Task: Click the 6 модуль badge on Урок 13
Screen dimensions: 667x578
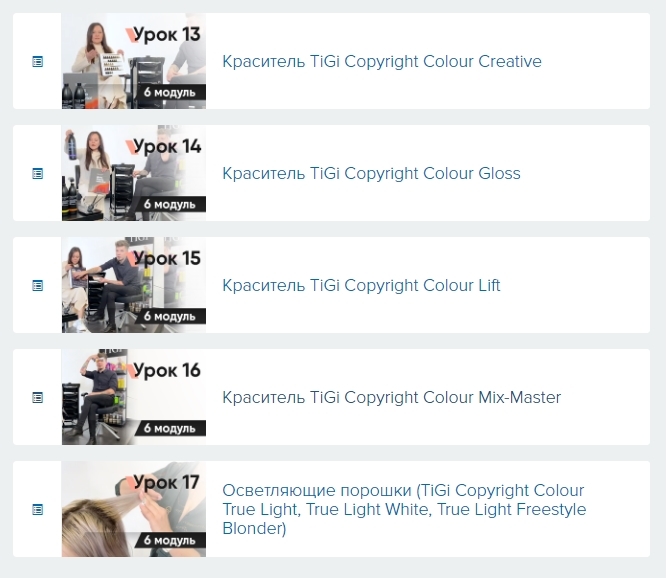Action: 170,92
